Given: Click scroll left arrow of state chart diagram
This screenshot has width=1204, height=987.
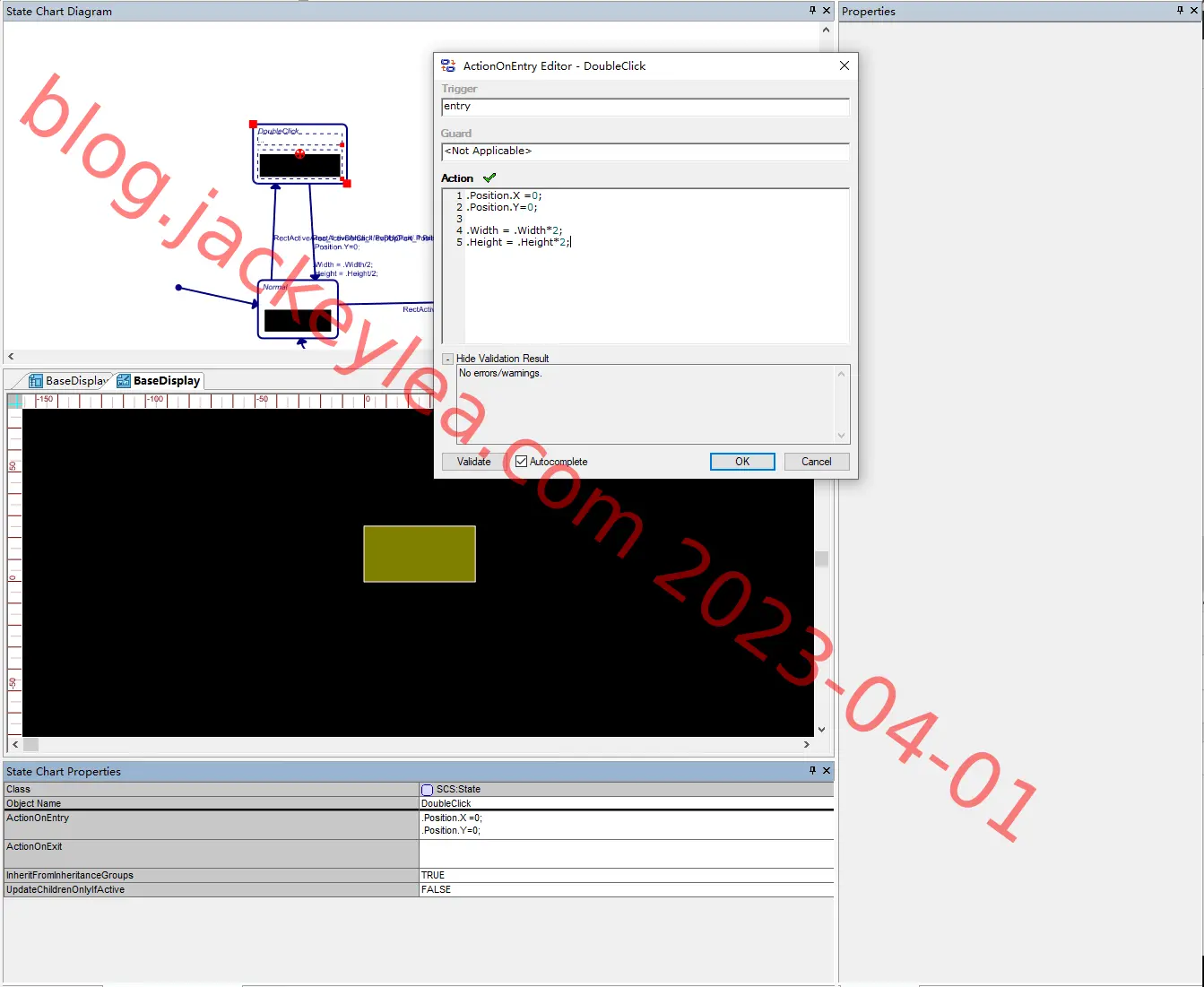Looking at the screenshot, I should click(11, 357).
